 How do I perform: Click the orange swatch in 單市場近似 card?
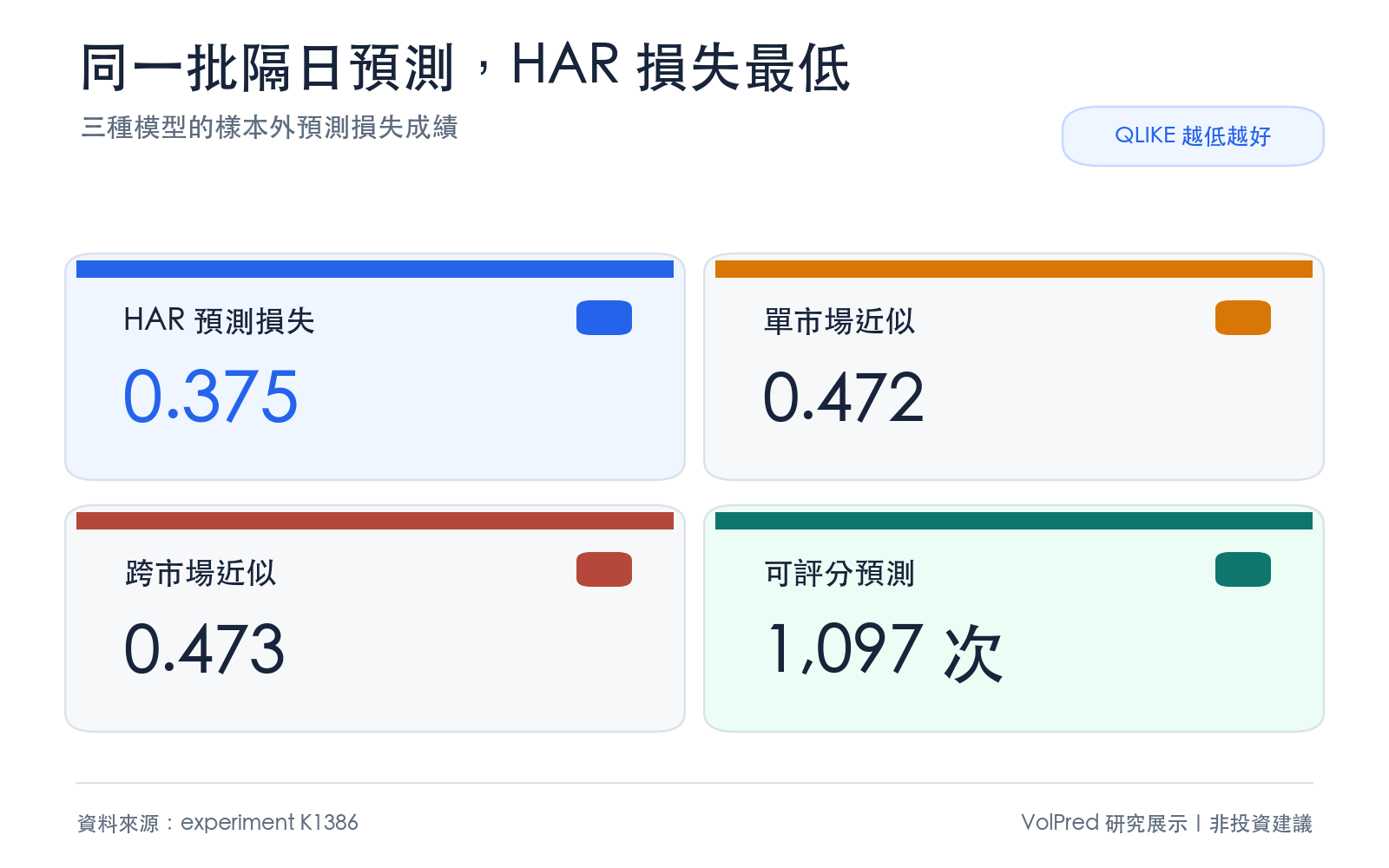[1243, 318]
